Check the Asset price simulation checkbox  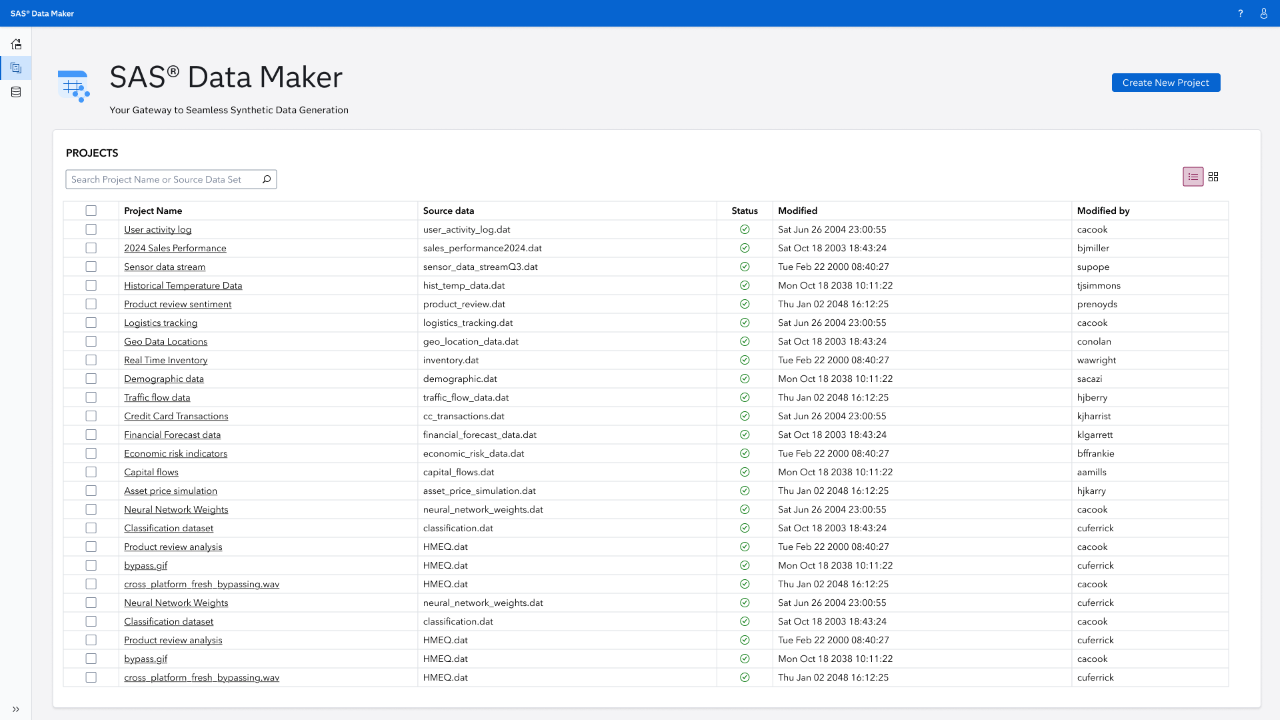point(91,491)
